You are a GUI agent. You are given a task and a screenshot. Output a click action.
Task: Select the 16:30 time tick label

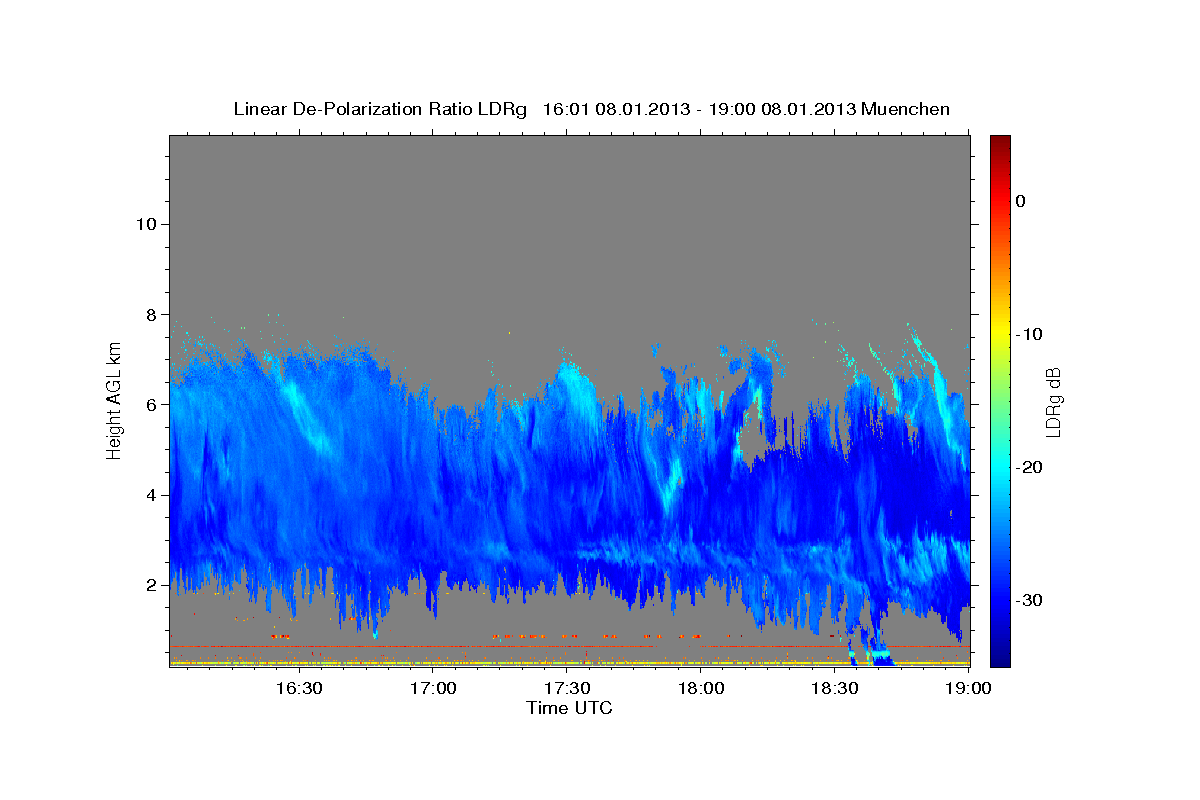pos(298,688)
